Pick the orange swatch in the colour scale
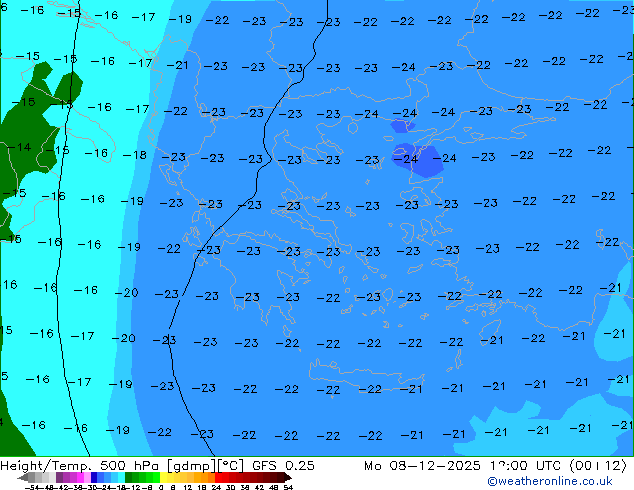Viewport: 634px width, 490px height. coord(205,478)
